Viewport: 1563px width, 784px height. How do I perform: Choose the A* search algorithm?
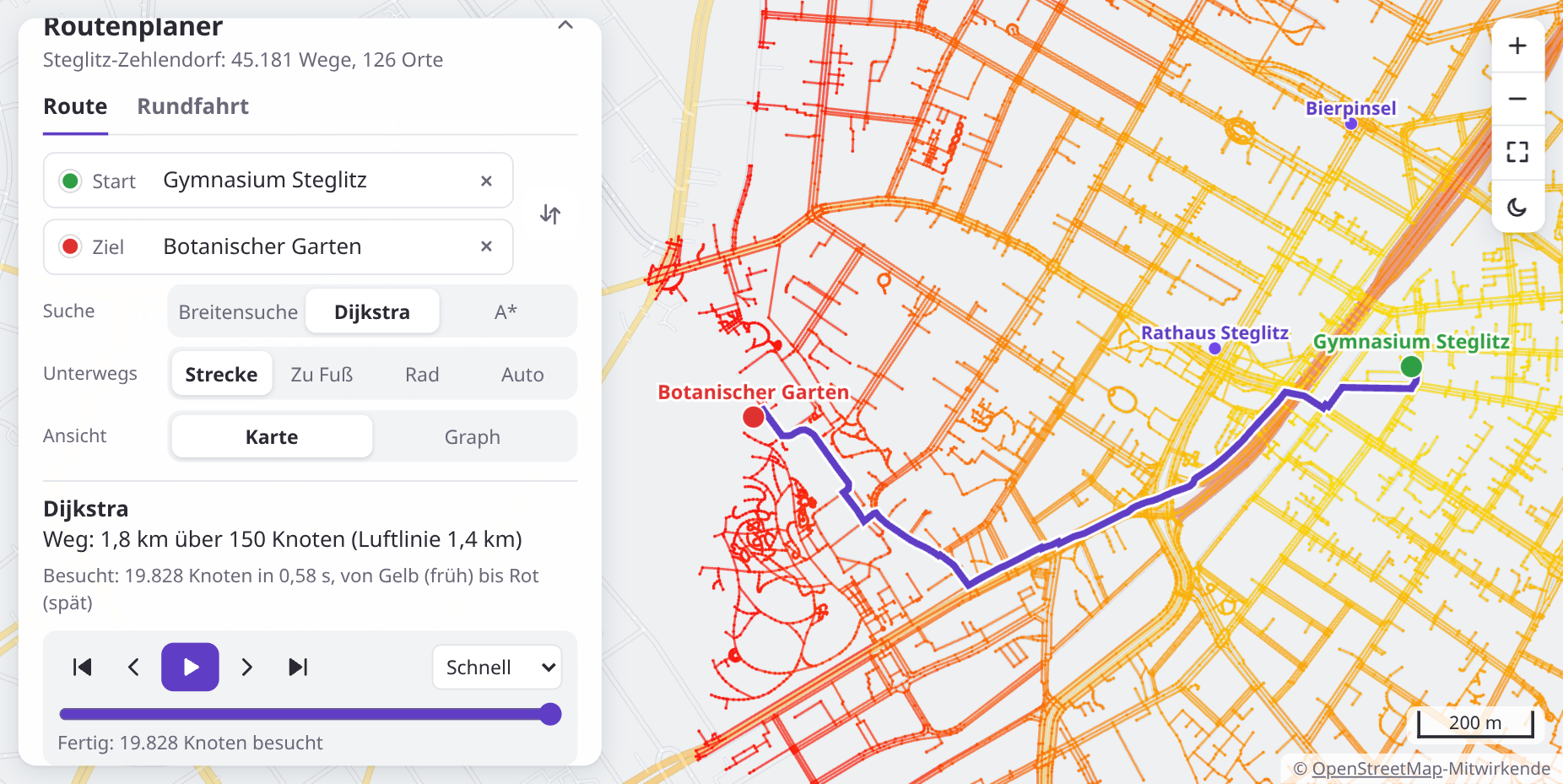(x=506, y=312)
